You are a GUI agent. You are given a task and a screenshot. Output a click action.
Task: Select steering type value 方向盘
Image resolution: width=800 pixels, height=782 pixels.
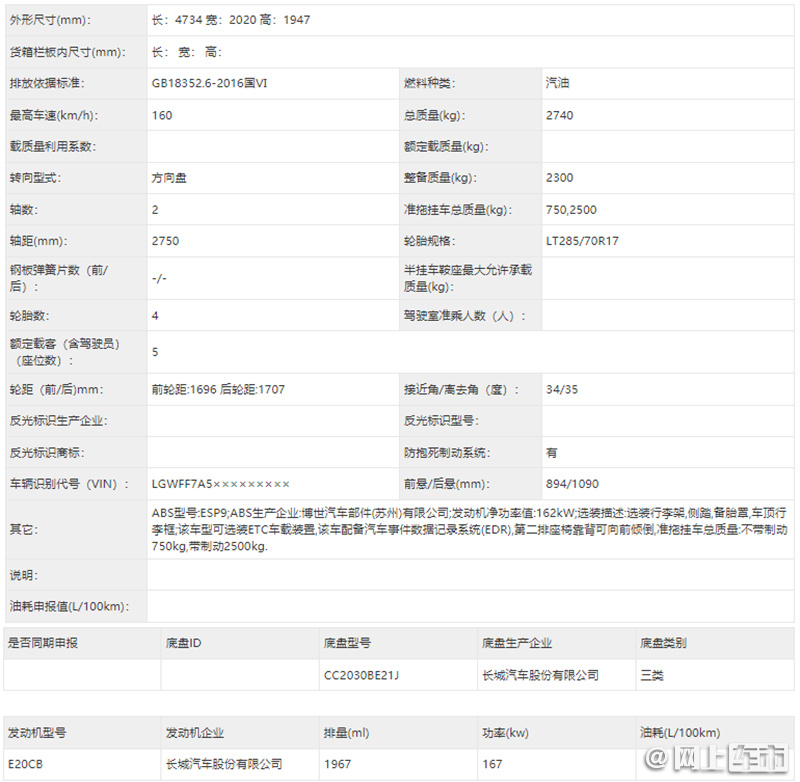click(x=169, y=178)
